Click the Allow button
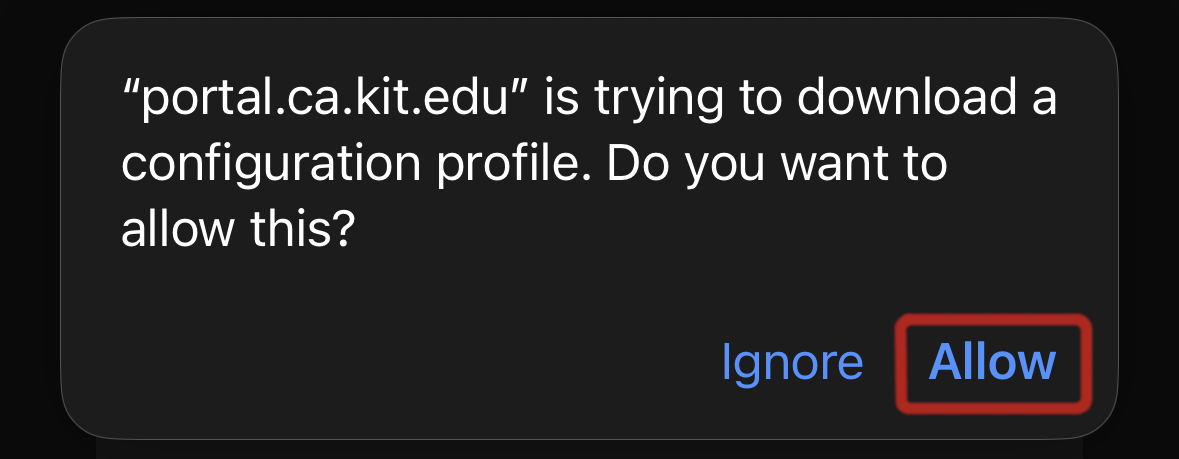 point(991,362)
